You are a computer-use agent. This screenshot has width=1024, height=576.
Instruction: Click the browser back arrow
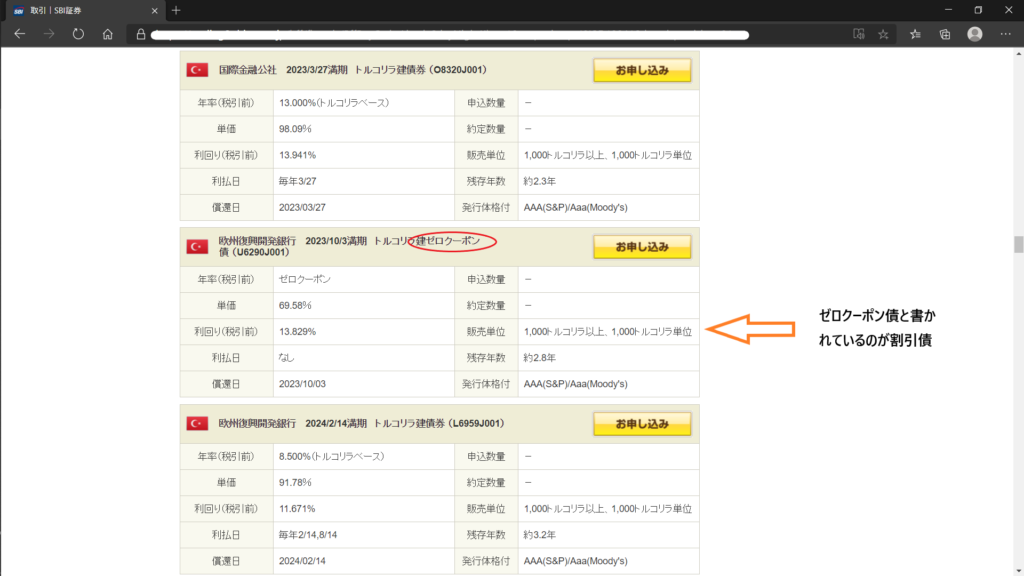pos(20,33)
